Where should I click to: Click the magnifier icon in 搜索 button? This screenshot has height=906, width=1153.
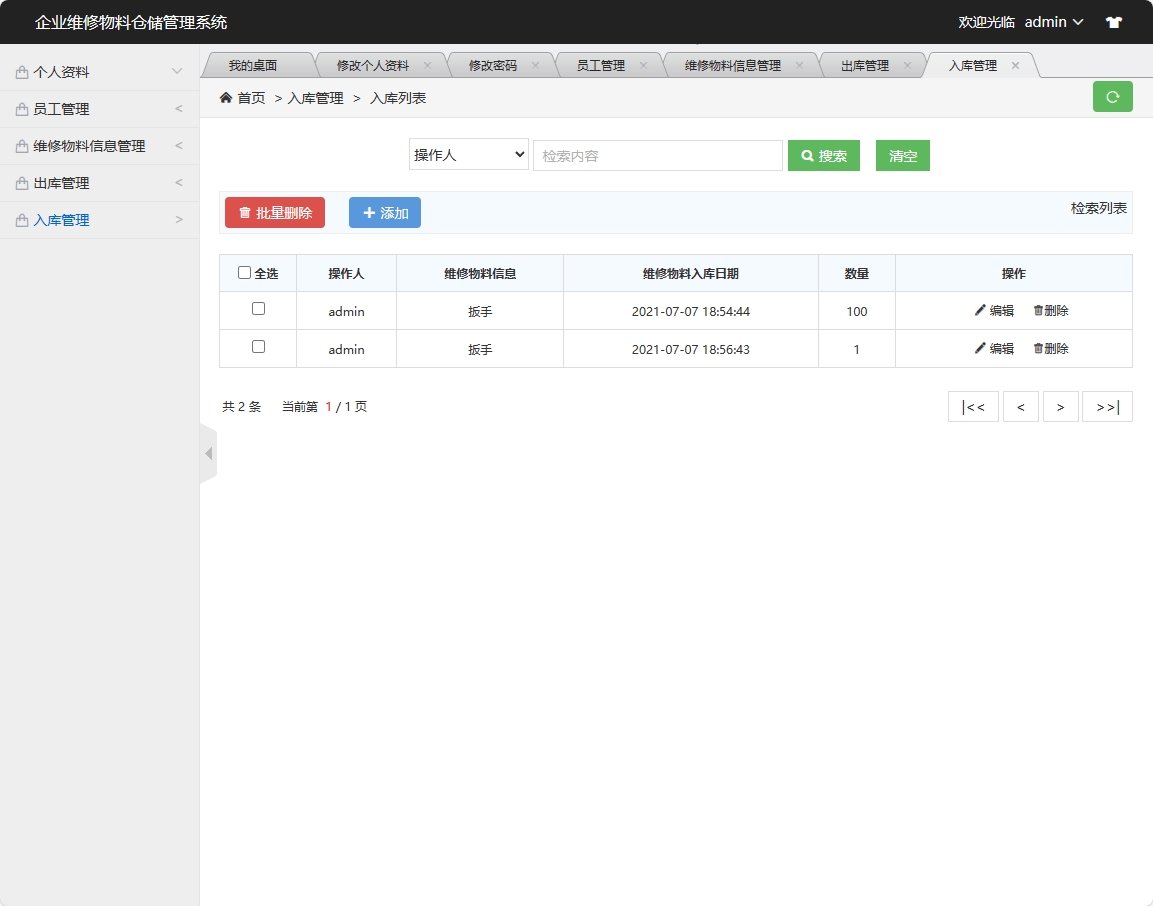[807, 155]
